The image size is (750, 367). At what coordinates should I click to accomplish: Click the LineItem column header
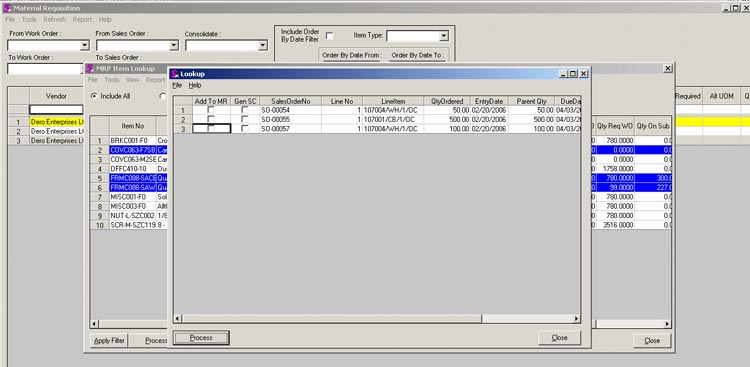pyautogui.click(x=393, y=101)
